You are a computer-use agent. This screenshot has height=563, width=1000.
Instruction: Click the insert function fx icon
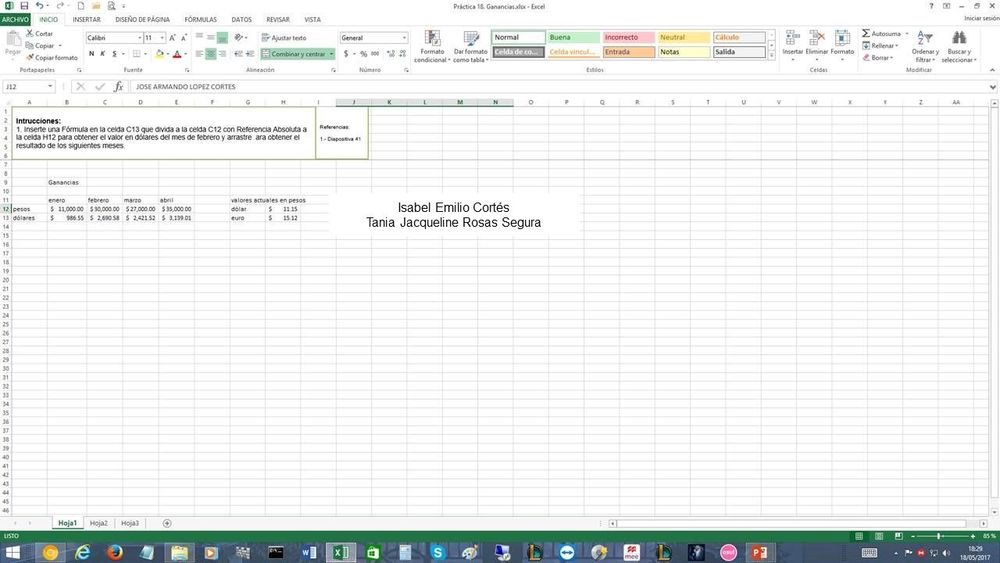(118, 87)
